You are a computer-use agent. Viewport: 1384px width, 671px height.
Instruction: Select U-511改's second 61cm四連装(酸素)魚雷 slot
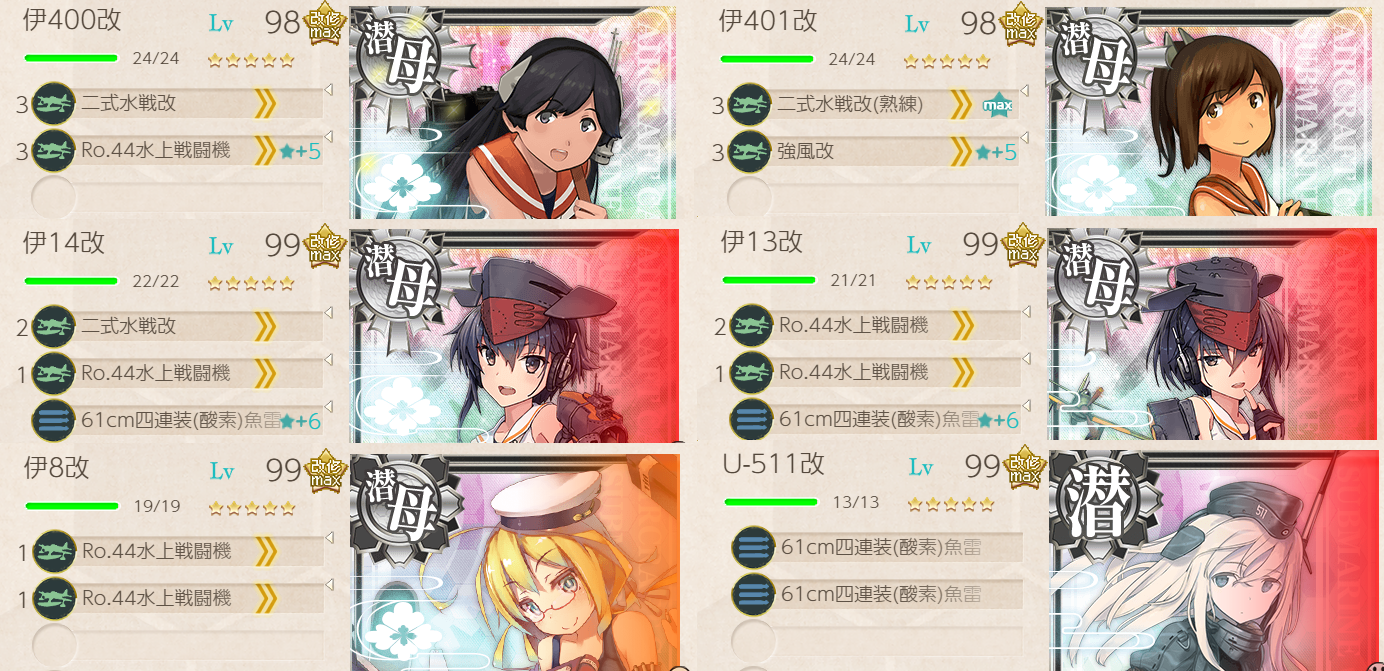(877, 595)
